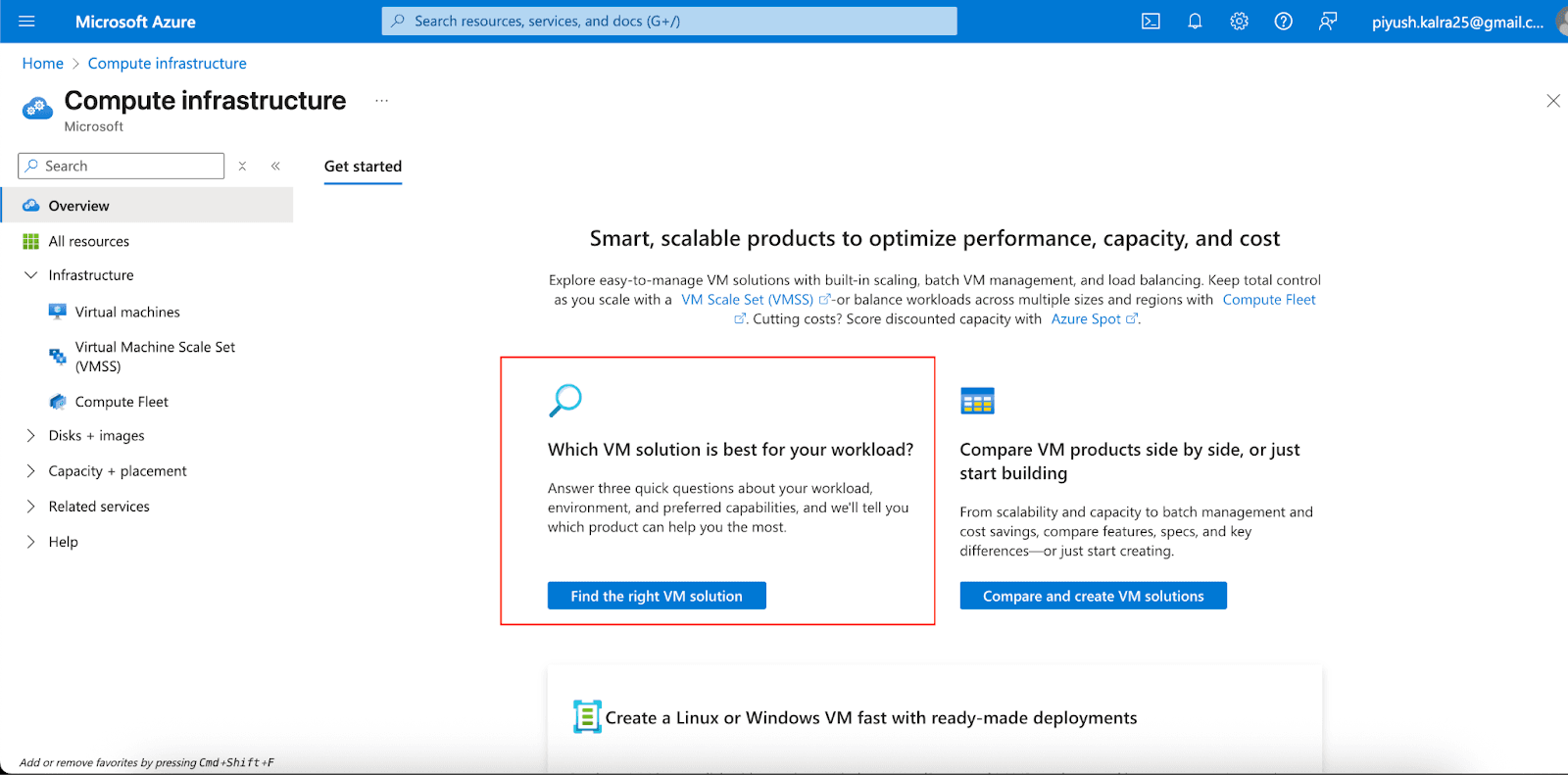Open the notifications bell
Image resolution: width=1568 pixels, height=775 pixels.
point(1195,22)
